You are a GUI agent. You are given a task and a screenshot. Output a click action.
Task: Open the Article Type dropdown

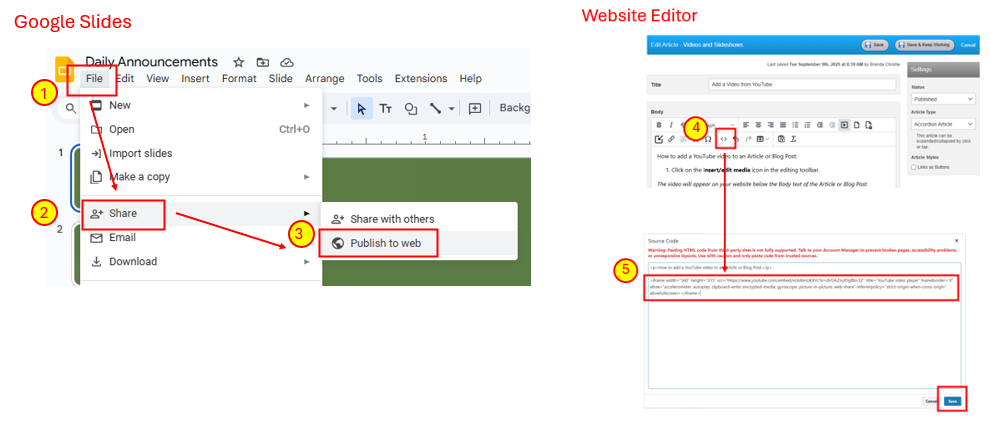click(943, 124)
